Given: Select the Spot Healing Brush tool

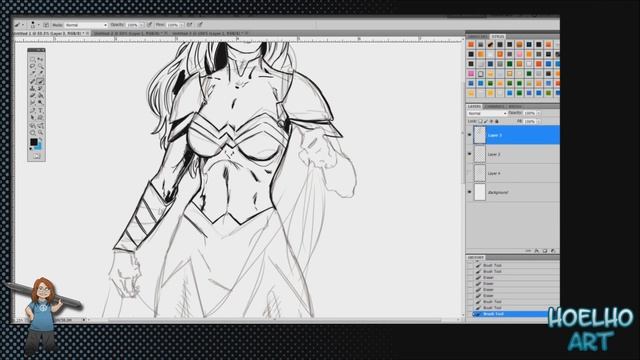Looking at the screenshot, I should coord(33,81).
